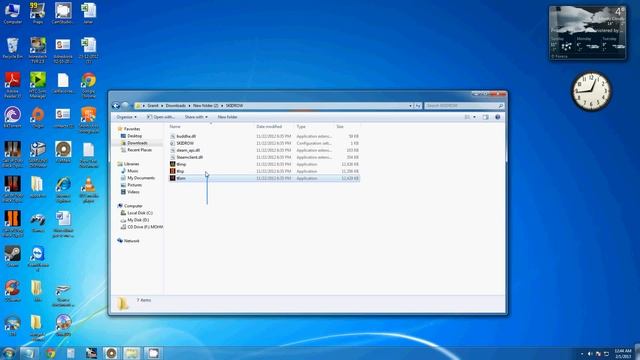
Task: Launch Adobe Reader desktop shortcut
Action: tap(12, 84)
